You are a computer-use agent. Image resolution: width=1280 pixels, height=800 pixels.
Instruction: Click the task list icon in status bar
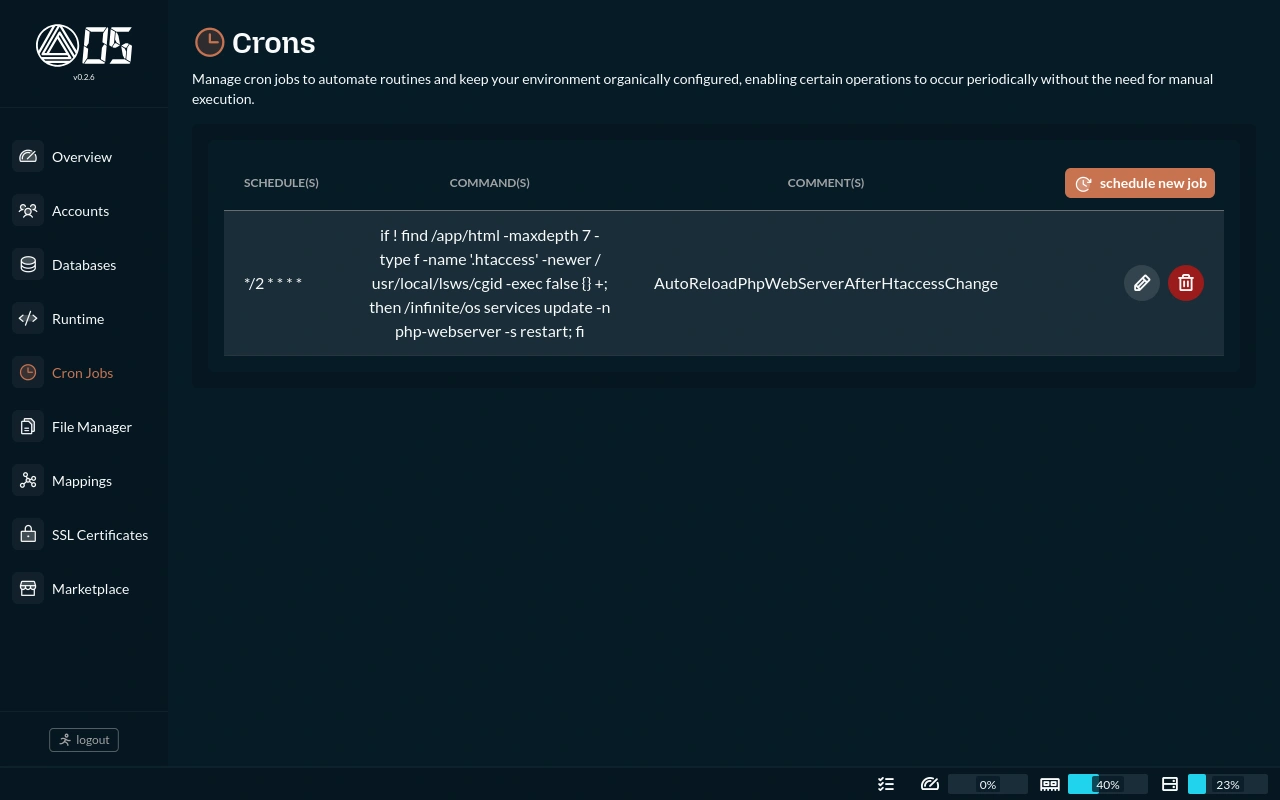(x=886, y=784)
